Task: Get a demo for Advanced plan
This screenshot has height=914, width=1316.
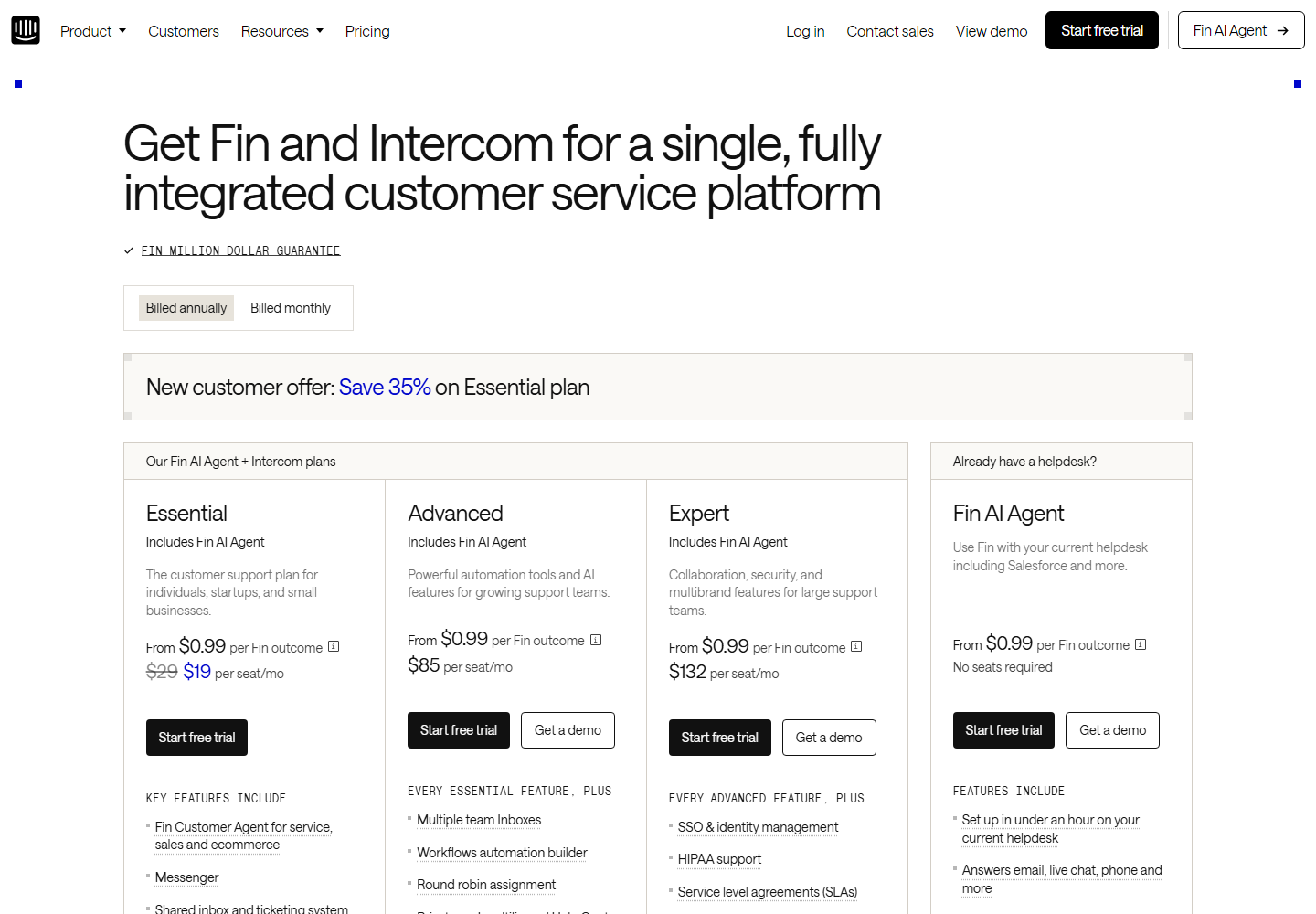Action: [x=568, y=730]
